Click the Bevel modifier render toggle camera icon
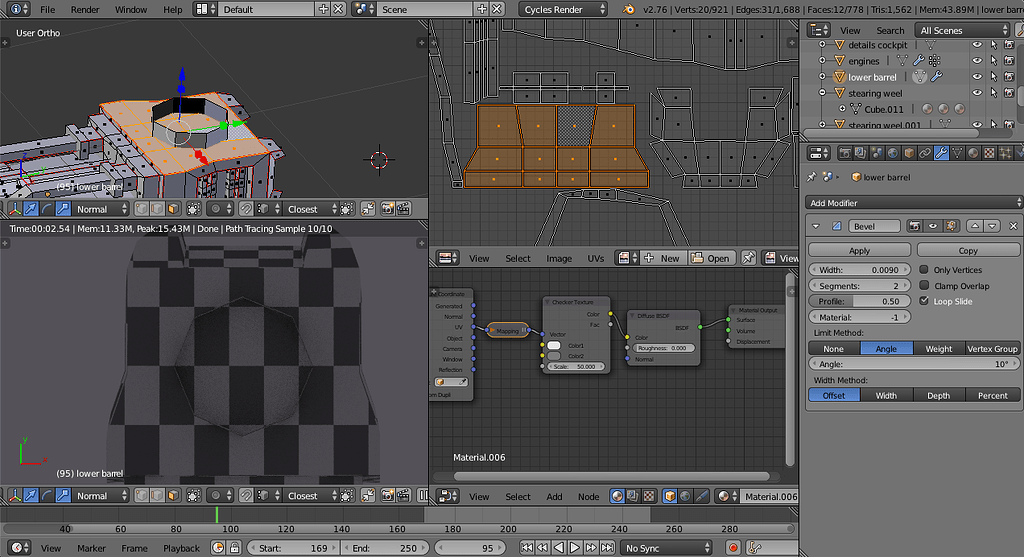Viewport: 1024px width, 557px height. (914, 226)
